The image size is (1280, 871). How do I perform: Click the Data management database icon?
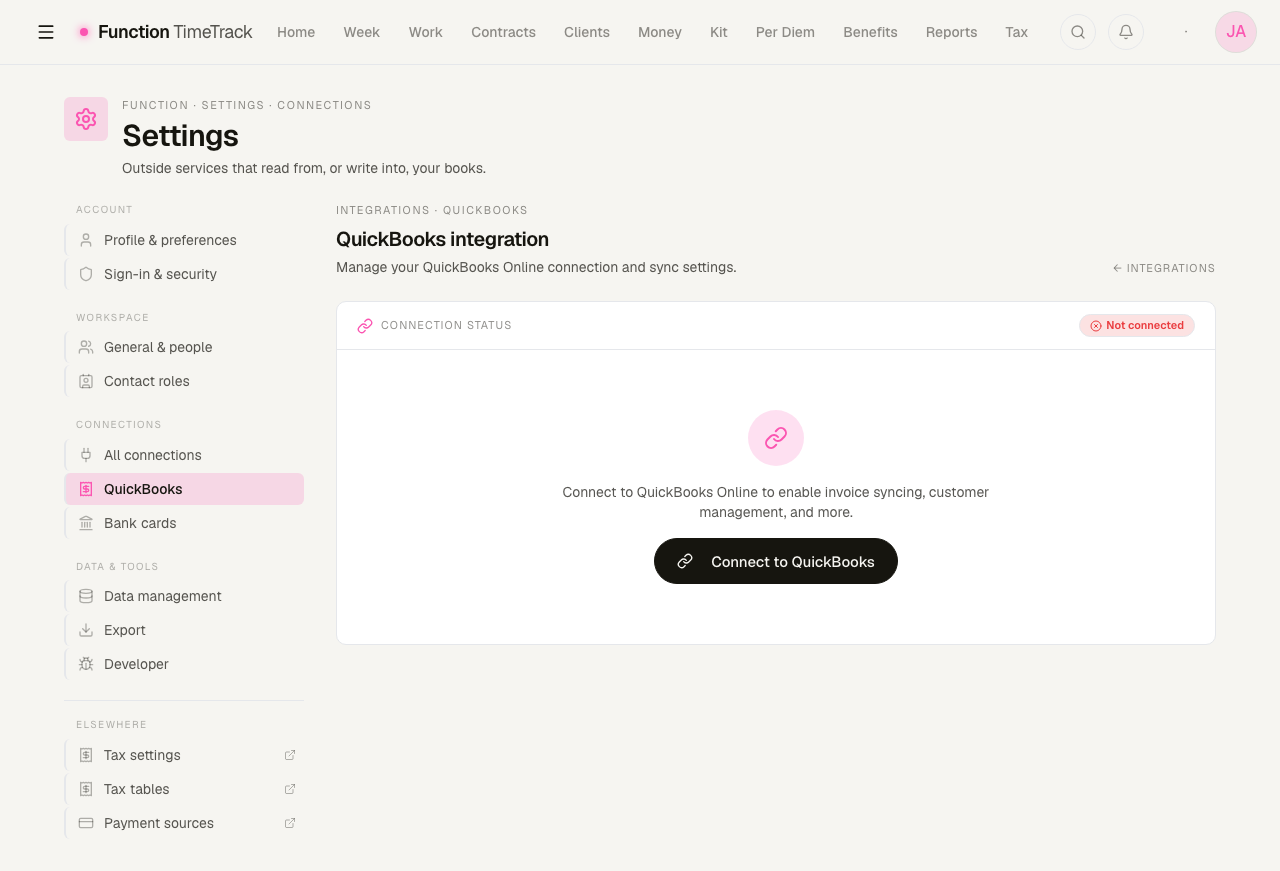(86, 596)
